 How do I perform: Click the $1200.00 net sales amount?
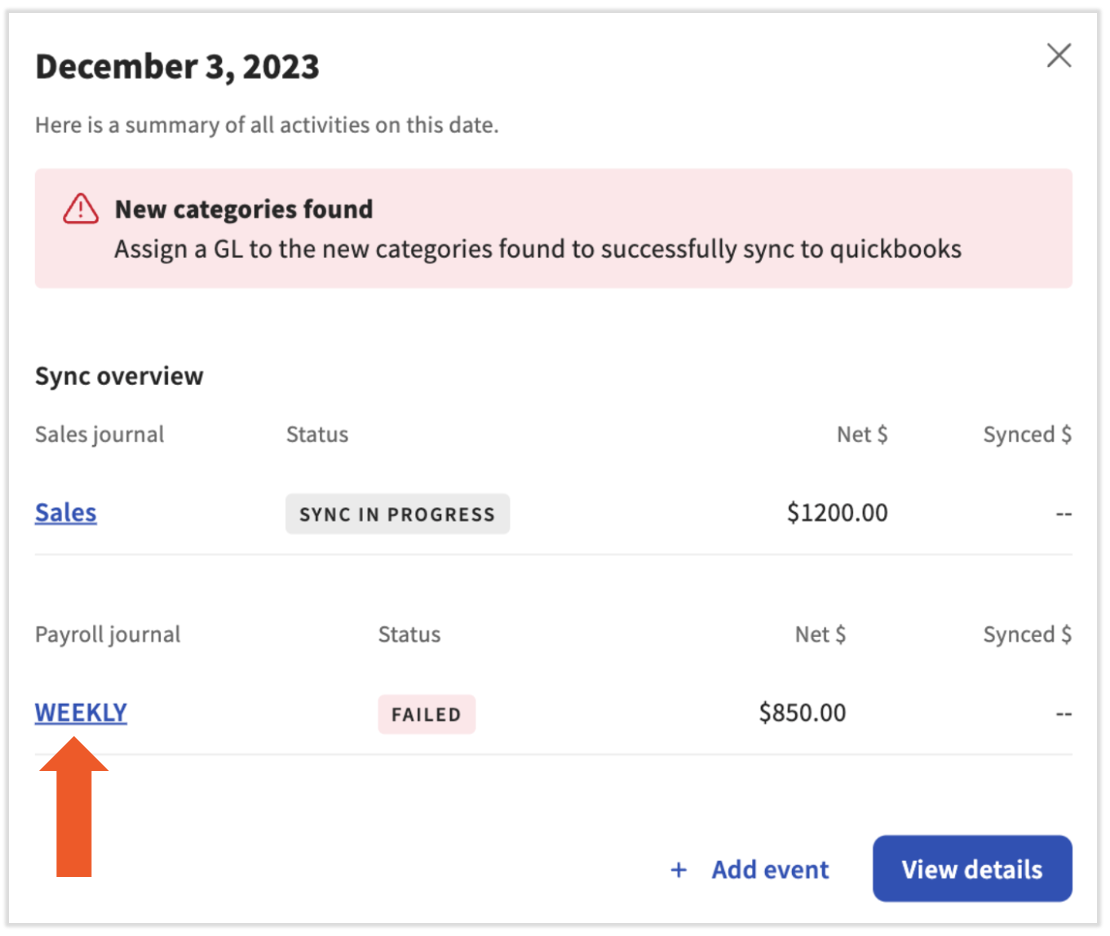coord(837,513)
